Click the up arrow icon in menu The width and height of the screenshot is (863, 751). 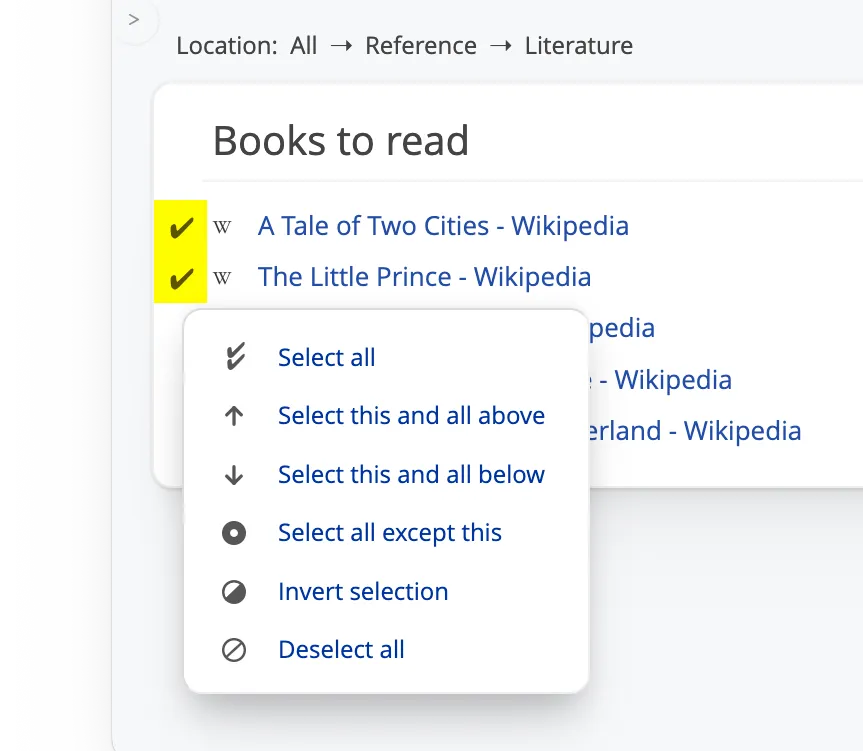pyautogui.click(x=234, y=416)
